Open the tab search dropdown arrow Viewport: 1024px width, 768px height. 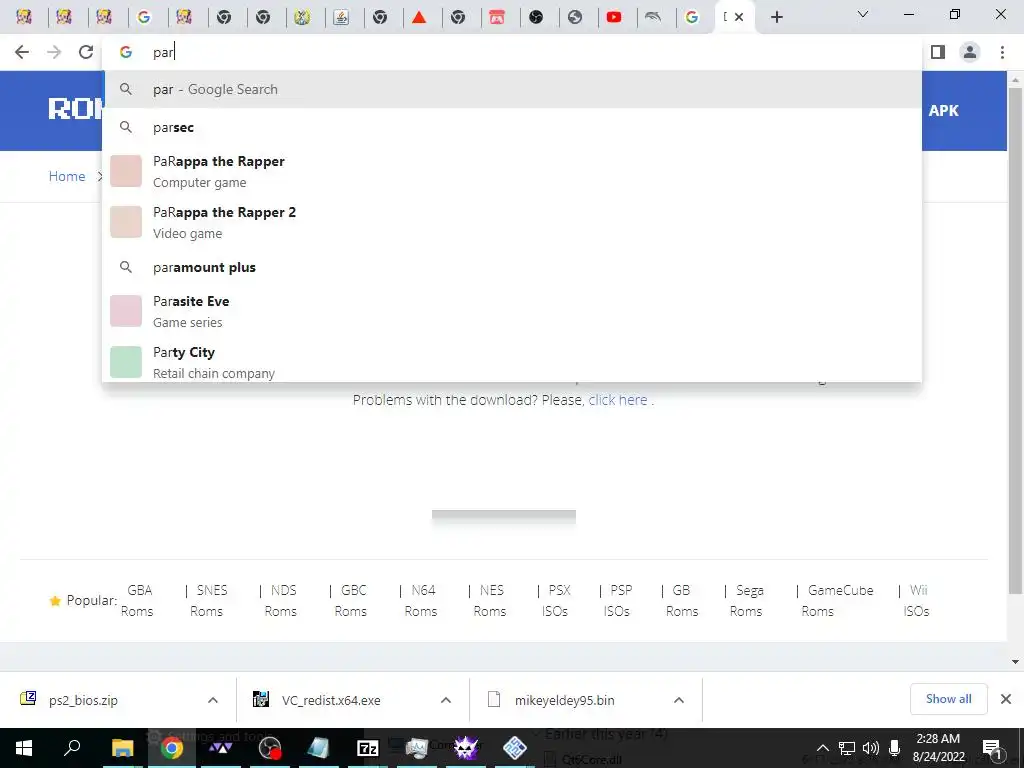863,14
